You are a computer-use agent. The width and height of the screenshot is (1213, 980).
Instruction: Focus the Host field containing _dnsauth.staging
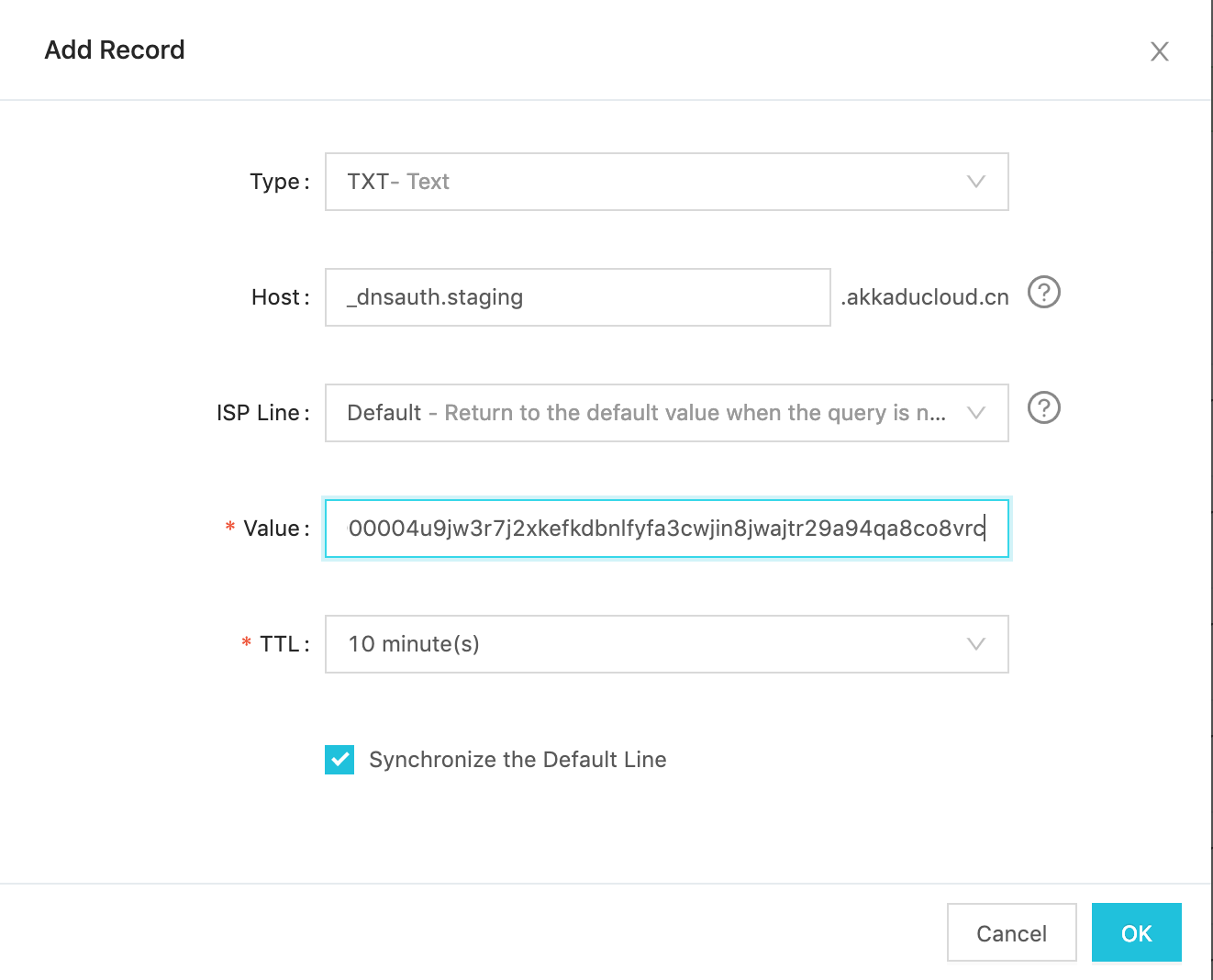577,297
